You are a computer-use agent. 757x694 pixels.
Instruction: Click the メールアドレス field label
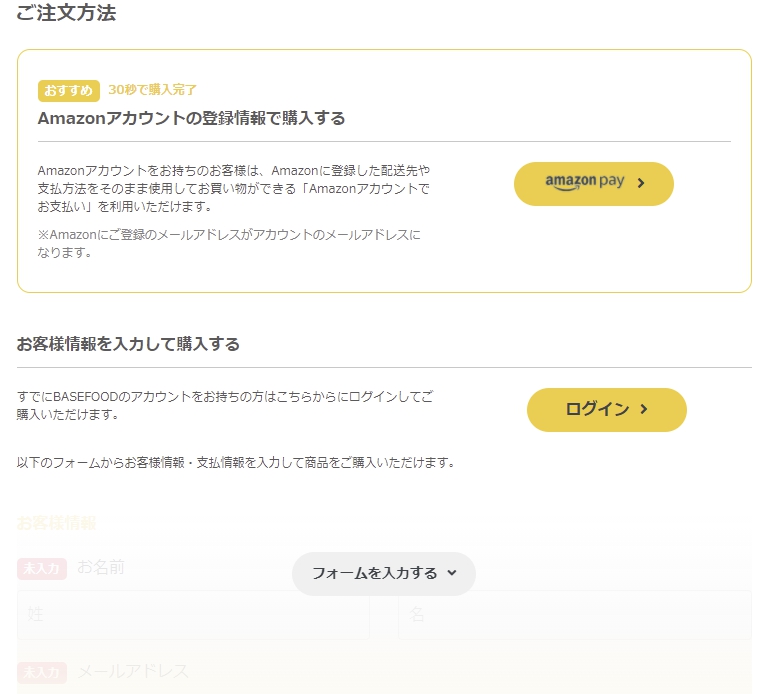pyautogui.click(x=133, y=671)
